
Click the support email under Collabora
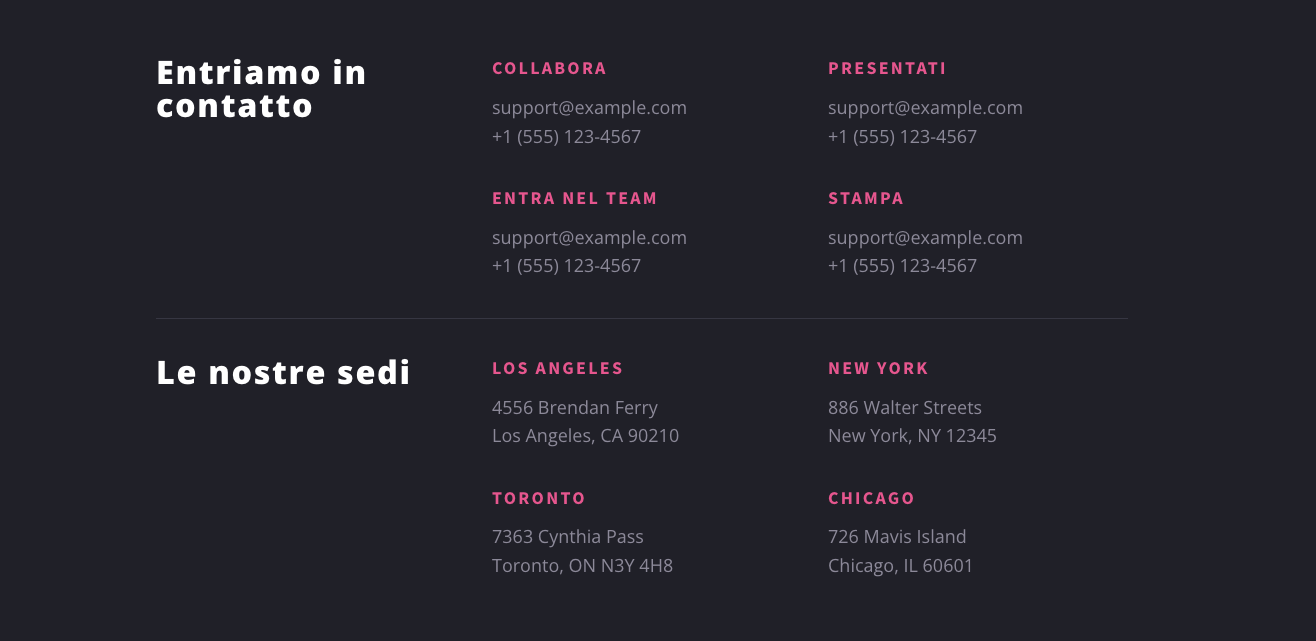pos(589,108)
